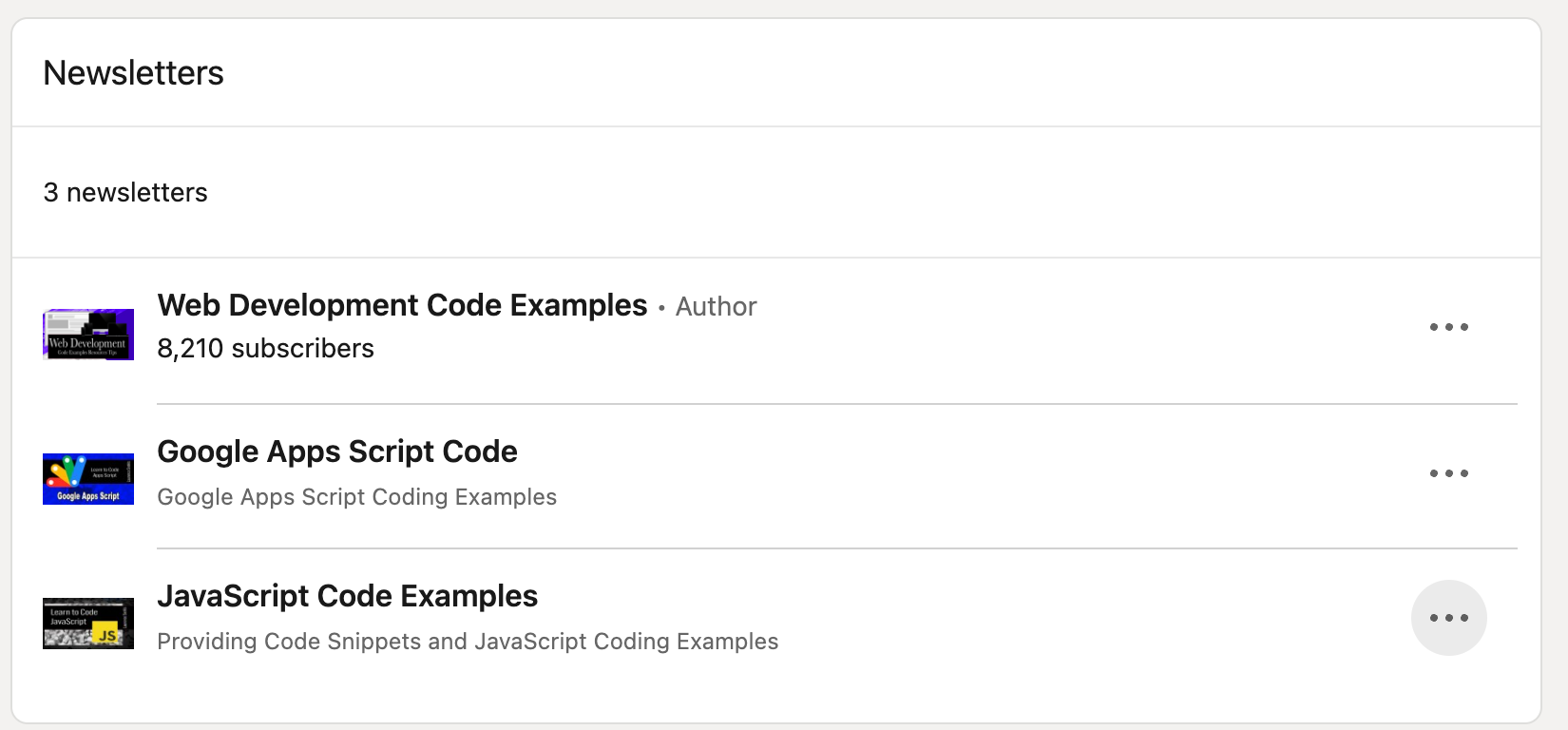
Task: Open the overflow menu for Google Apps Script Code
Action: tap(1448, 473)
